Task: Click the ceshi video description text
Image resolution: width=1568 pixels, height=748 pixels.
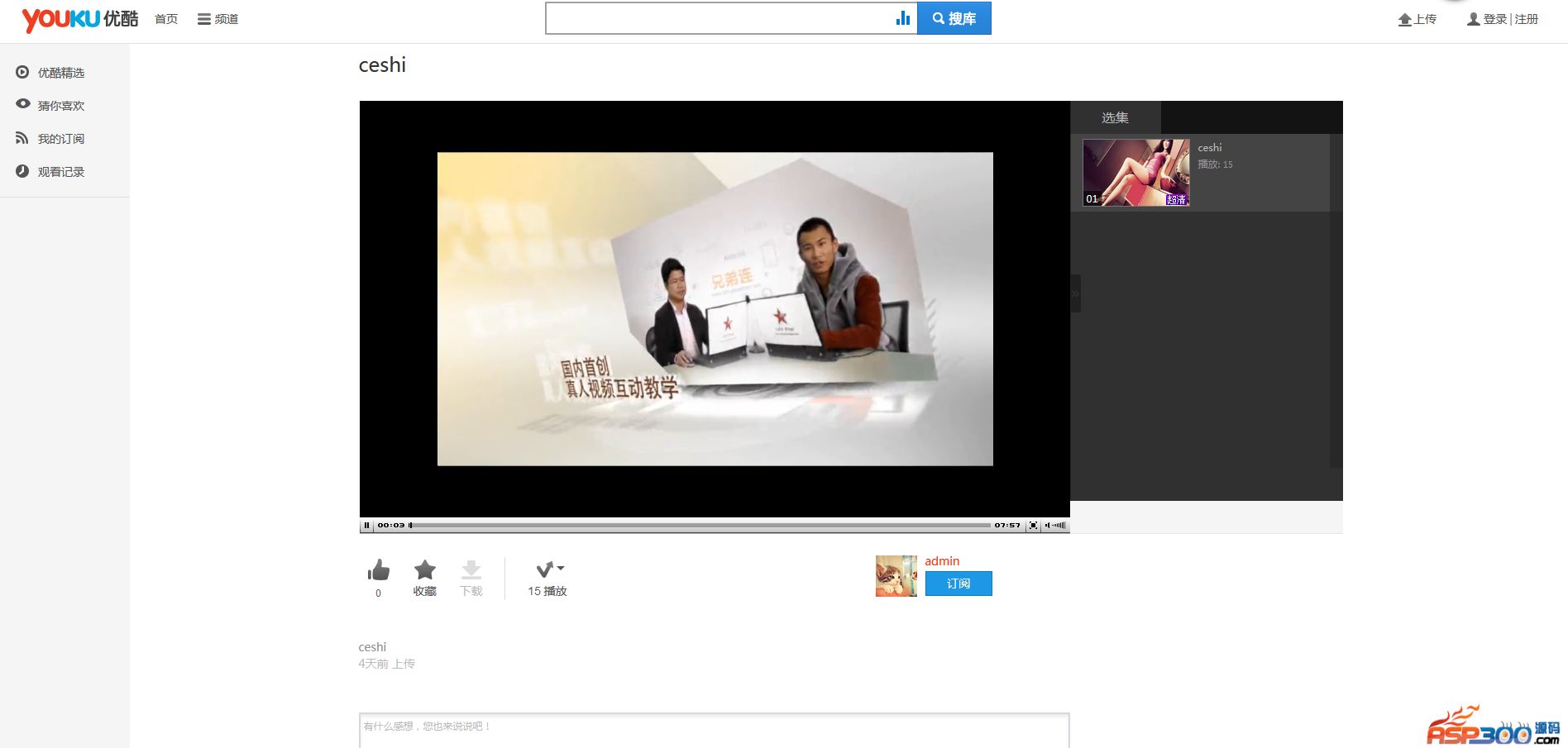Action: pos(372,647)
